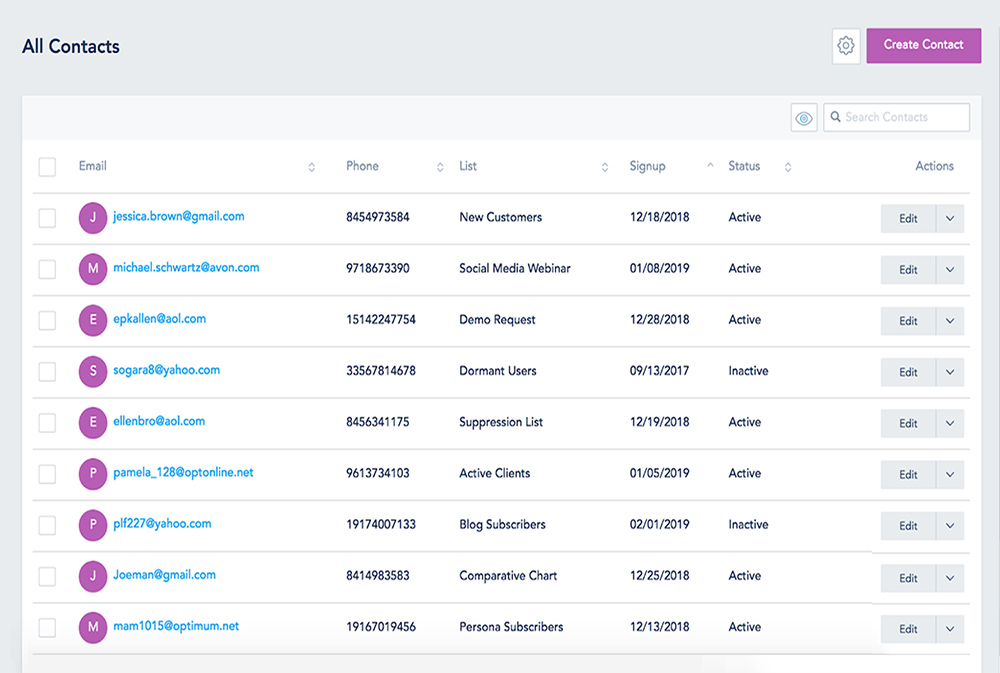Sort contacts by Phone column arrows
1000x673 pixels.
pyautogui.click(x=440, y=167)
